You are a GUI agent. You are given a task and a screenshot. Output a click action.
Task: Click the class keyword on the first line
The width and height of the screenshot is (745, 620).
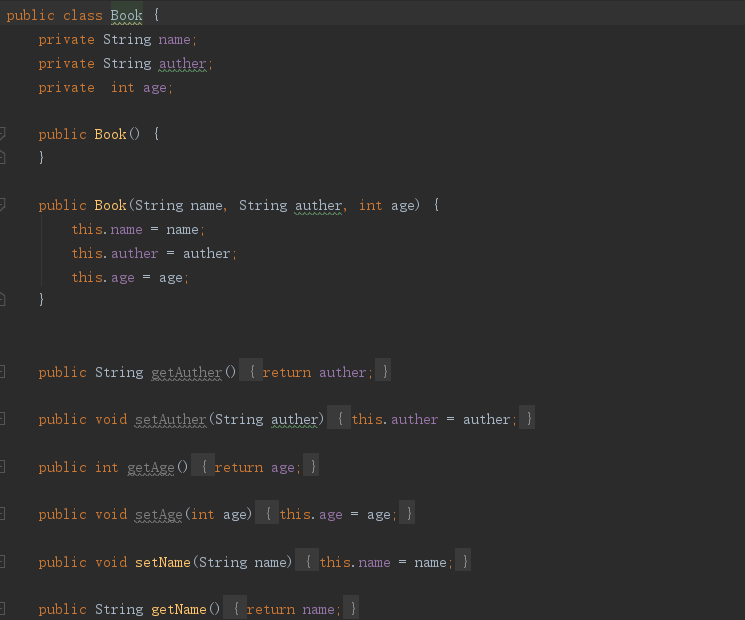[x=83, y=15]
